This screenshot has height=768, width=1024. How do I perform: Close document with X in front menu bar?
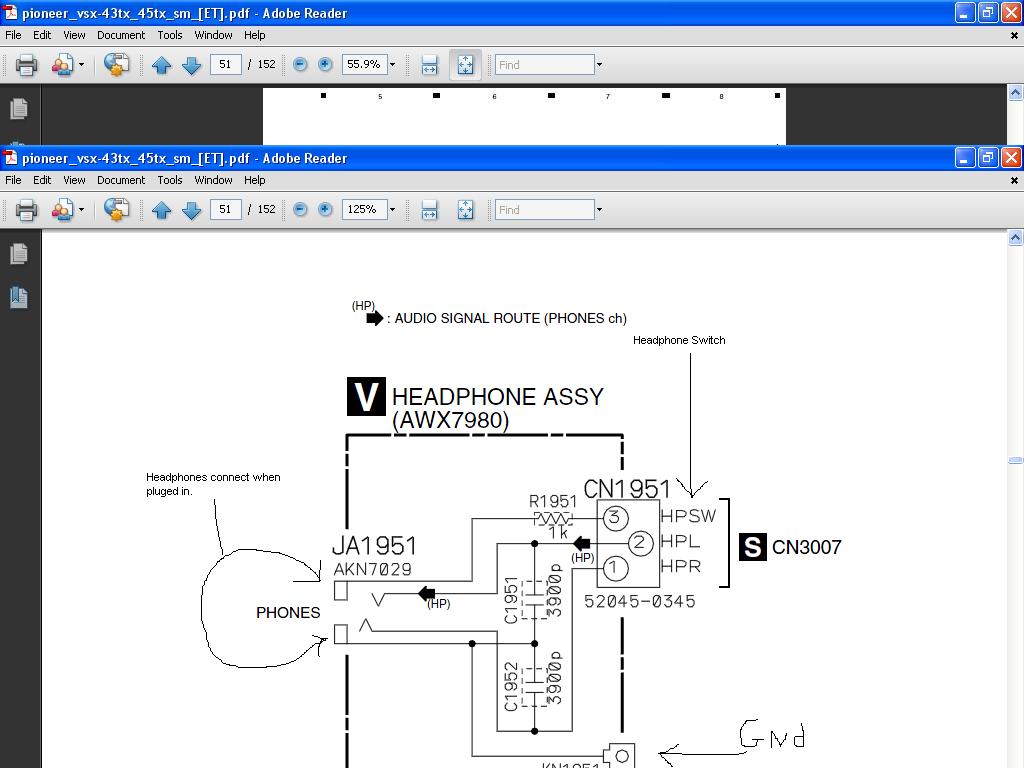1014,180
